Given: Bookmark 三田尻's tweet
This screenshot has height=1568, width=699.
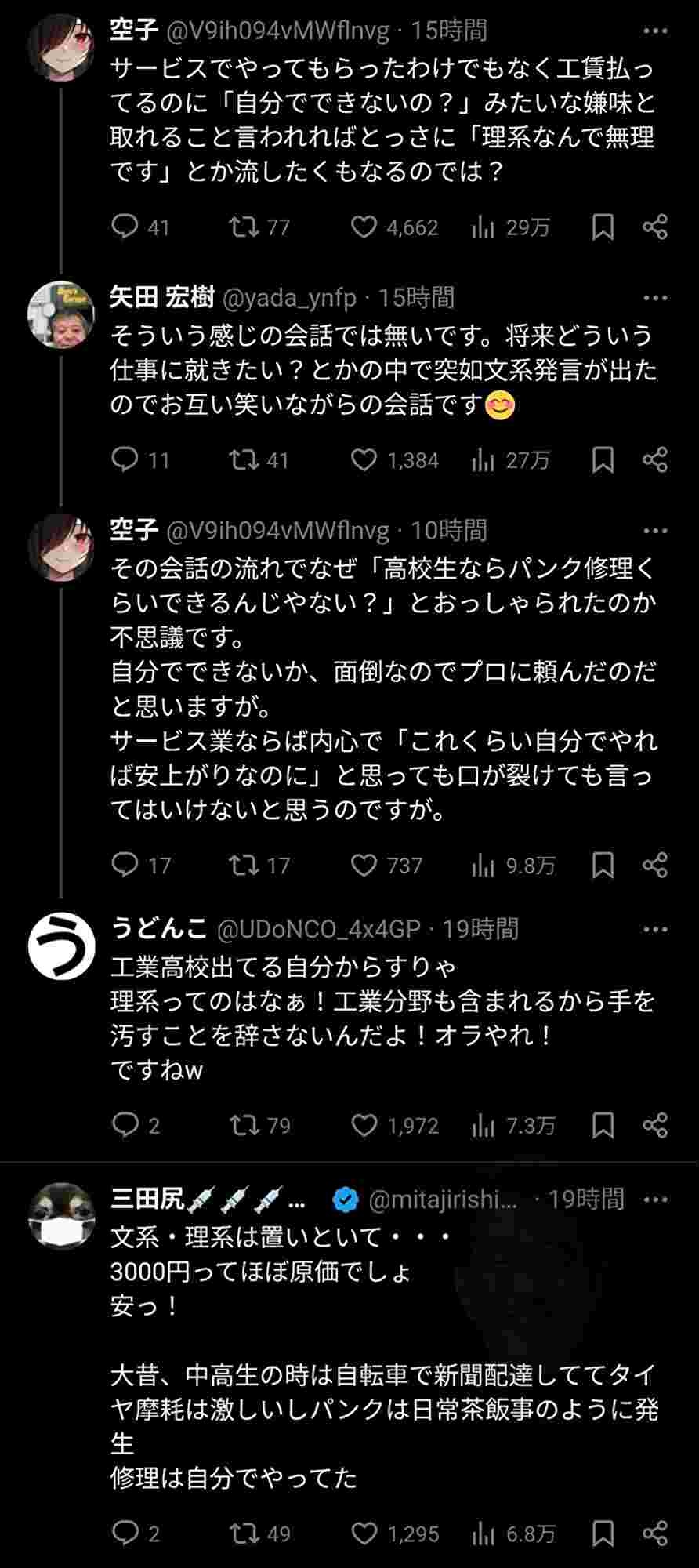Looking at the screenshot, I should pyautogui.click(x=602, y=1533).
